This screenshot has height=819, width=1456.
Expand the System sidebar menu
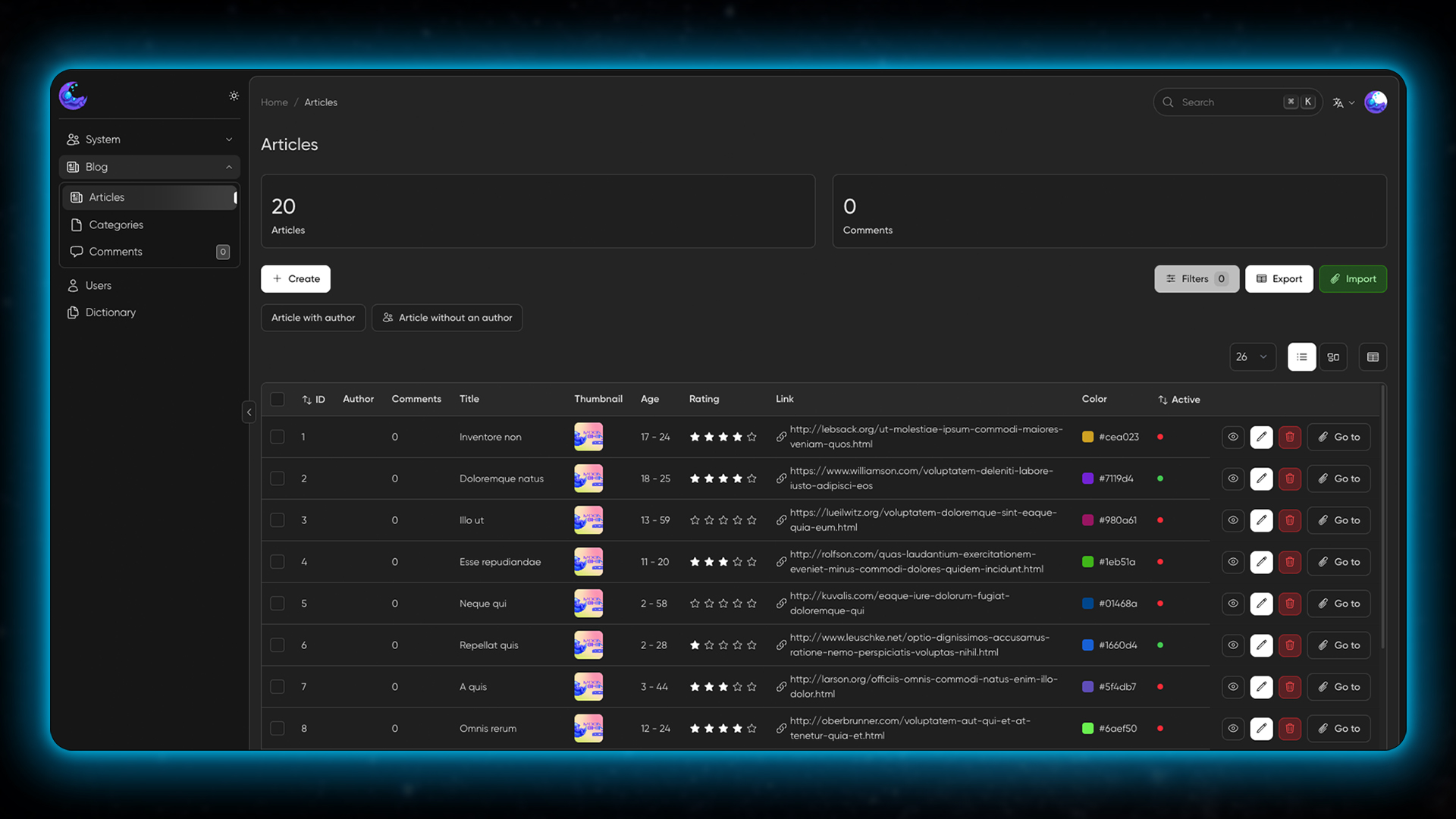(149, 140)
